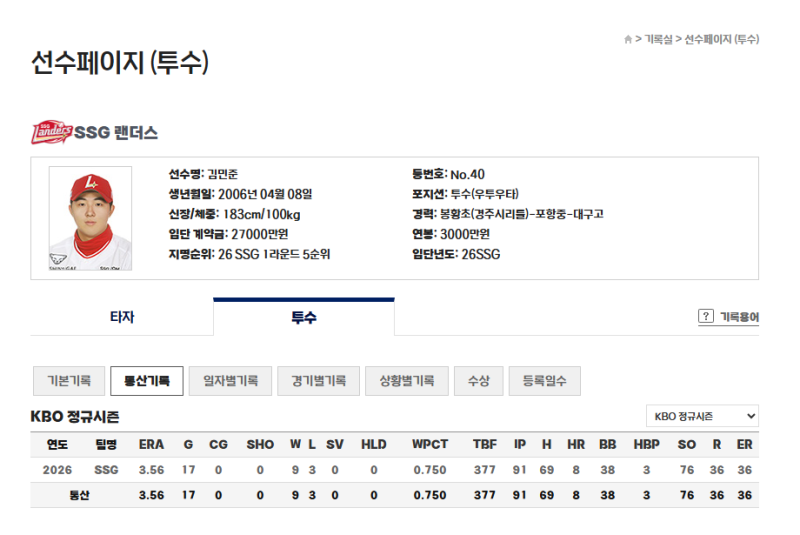Click the draft info 26 SSG 1라운드 5순위
This screenshot has height=535, width=800.
[274, 254]
